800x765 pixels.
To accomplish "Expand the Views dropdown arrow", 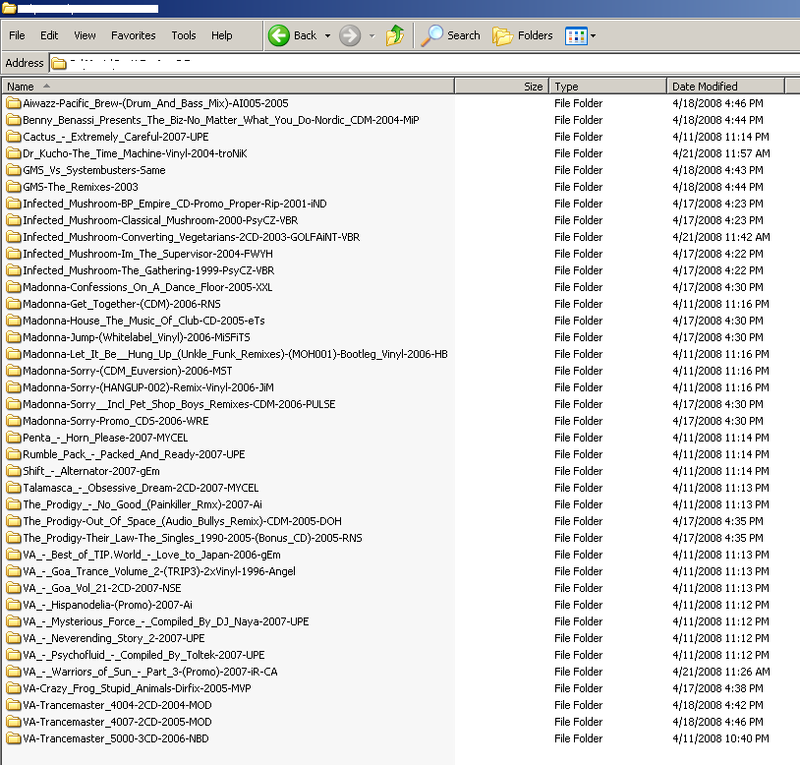I will click(593, 36).
